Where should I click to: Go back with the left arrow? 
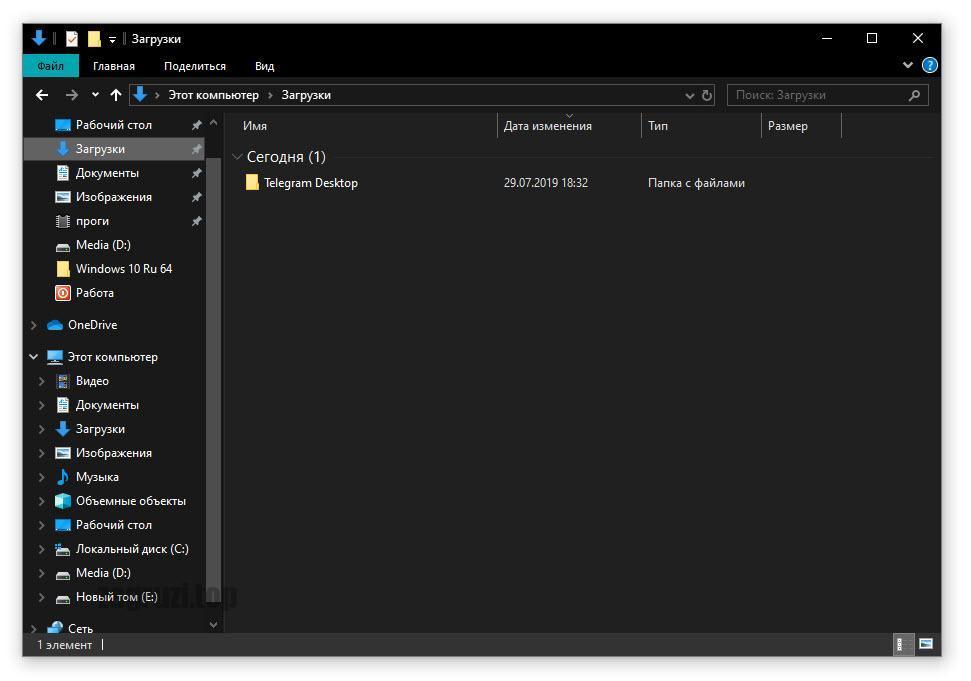[x=42, y=95]
